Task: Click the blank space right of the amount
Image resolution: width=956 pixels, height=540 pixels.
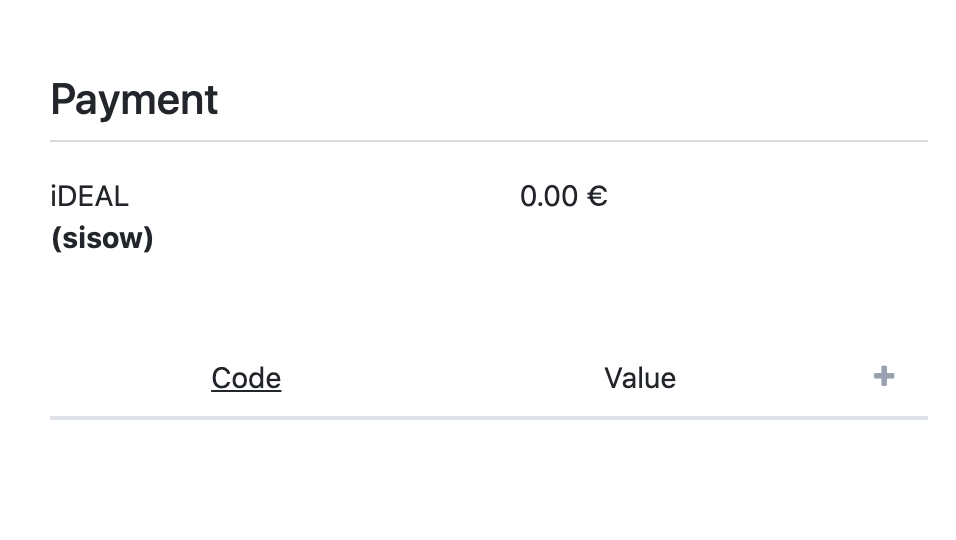Action: coord(768,197)
